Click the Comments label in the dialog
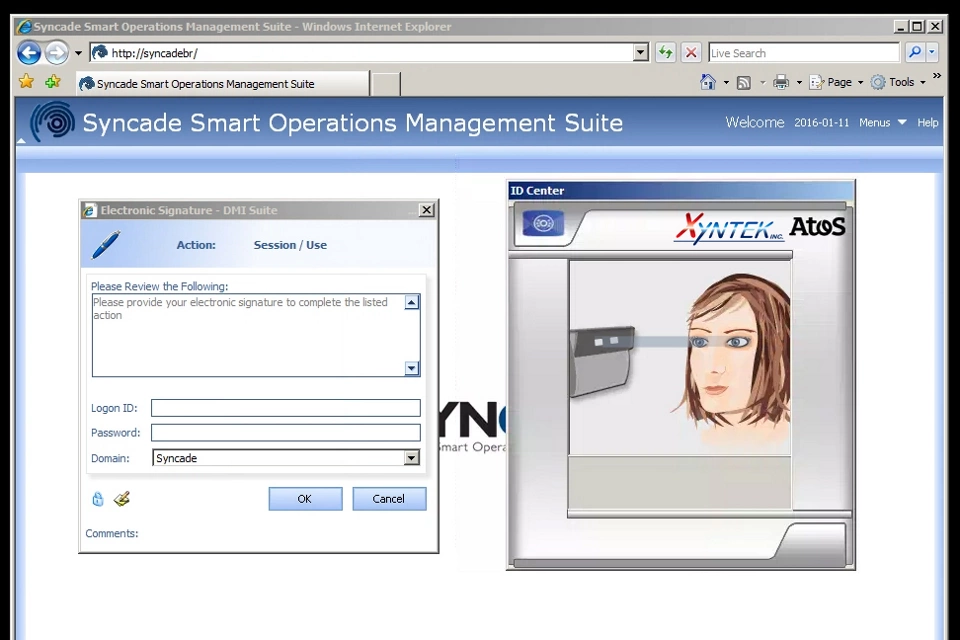Viewport: 960px width, 640px height. (x=112, y=533)
